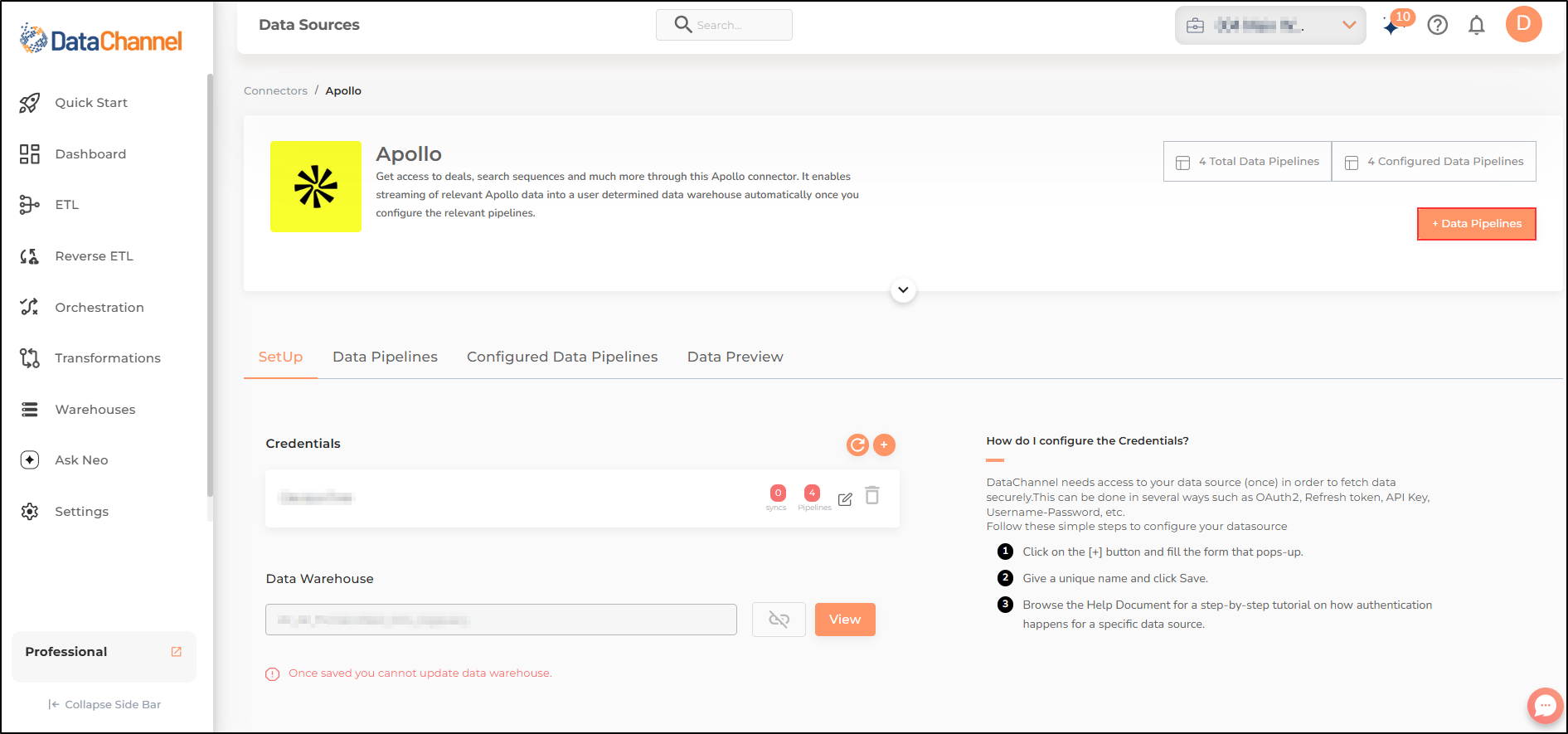Image resolution: width=1568 pixels, height=734 pixels.
Task: Click the Professional plan label
Action: 66,652
